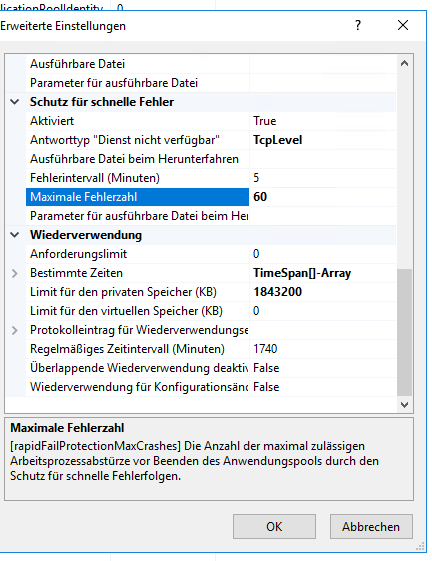Click scrollbar up arrow

404,64
